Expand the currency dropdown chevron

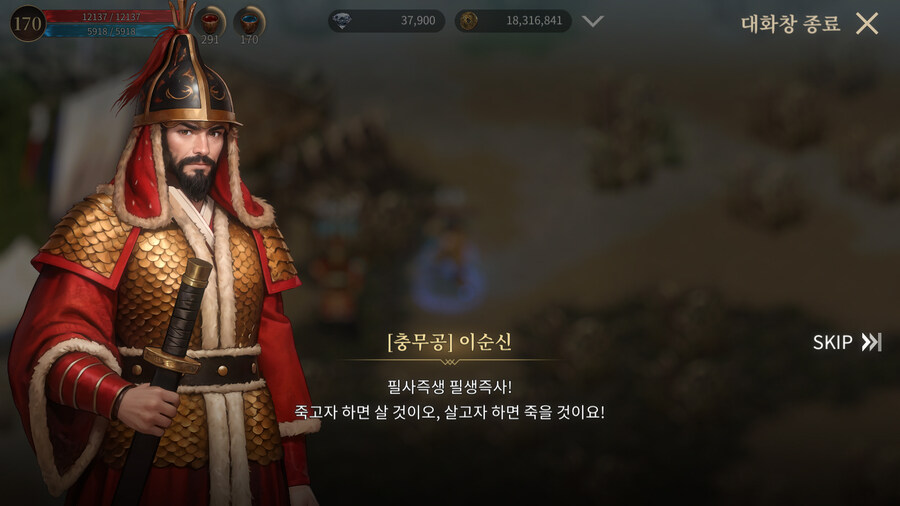(592, 21)
